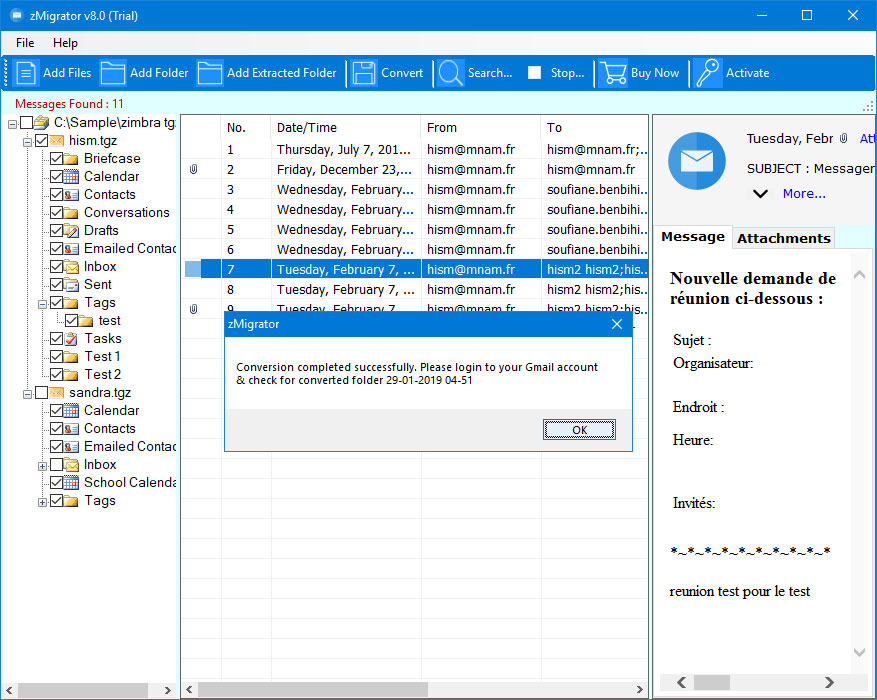This screenshot has height=700, width=877.
Task: Click the Conversations folder icon
Action: pos(71,212)
